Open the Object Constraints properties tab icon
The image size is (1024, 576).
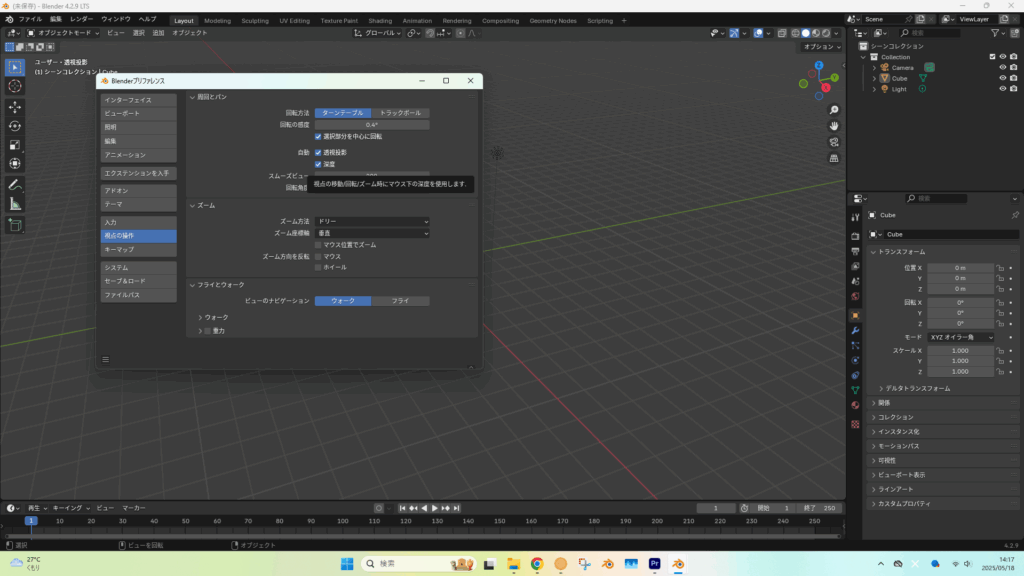pyautogui.click(x=856, y=376)
